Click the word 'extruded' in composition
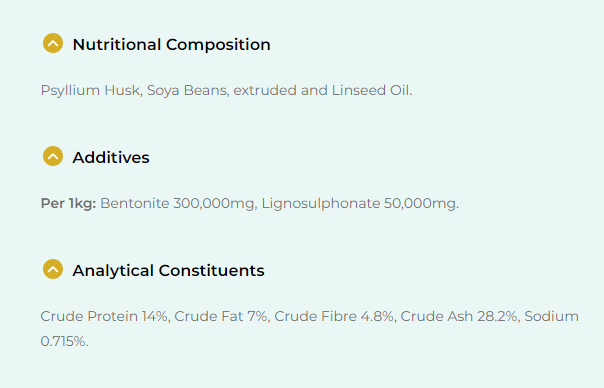Viewport: 604px width, 388px height. coord(265,91)
